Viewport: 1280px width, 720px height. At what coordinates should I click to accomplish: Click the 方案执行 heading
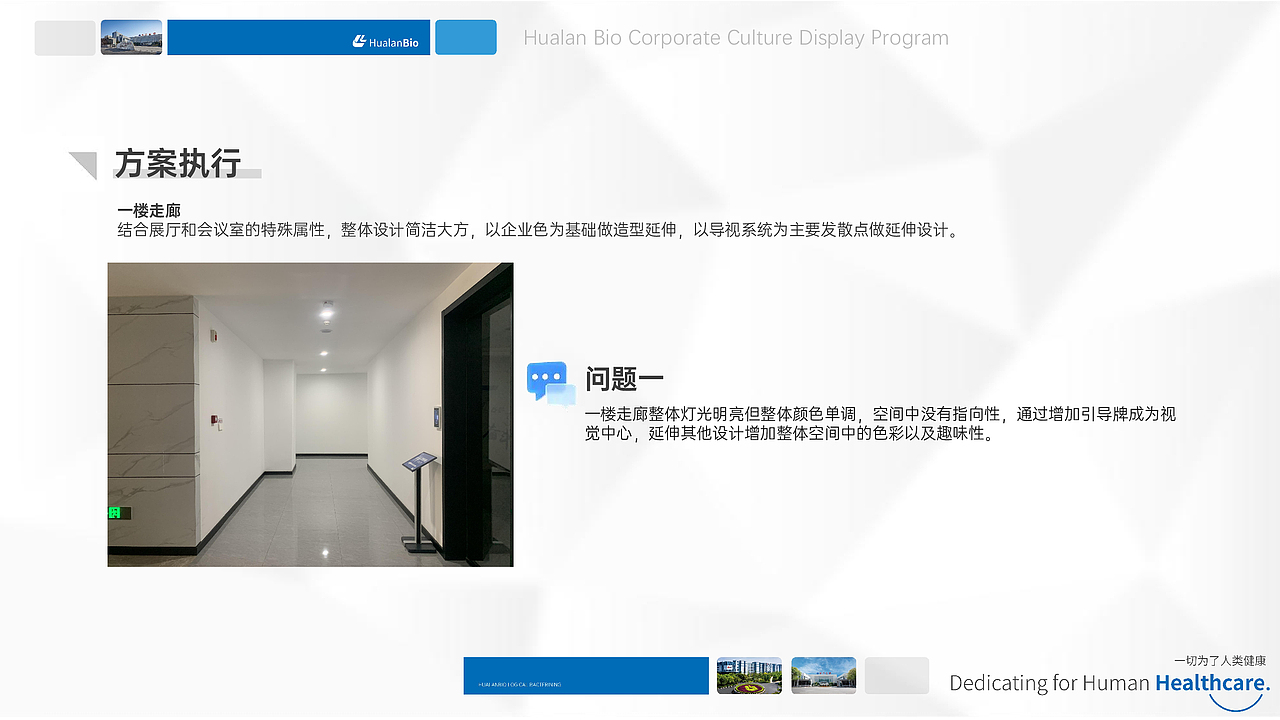coord(178,163)
